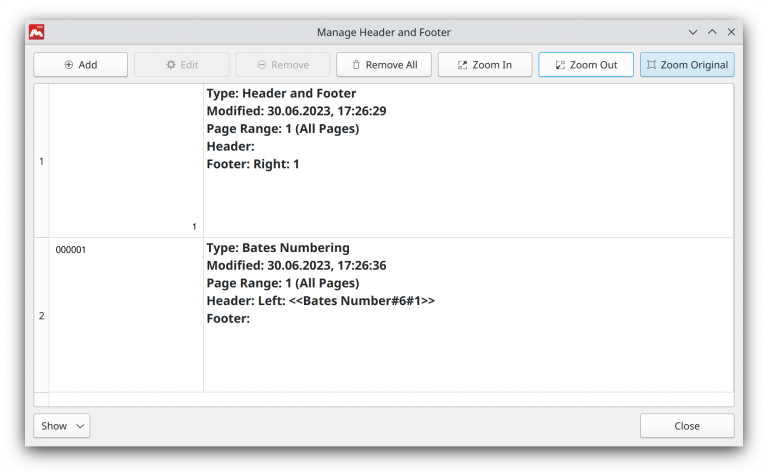Image resolution: width=768 pixels, height=476 pixels.
Task: Click the greyed-out Remove button
Action: [x=283, y=65]
